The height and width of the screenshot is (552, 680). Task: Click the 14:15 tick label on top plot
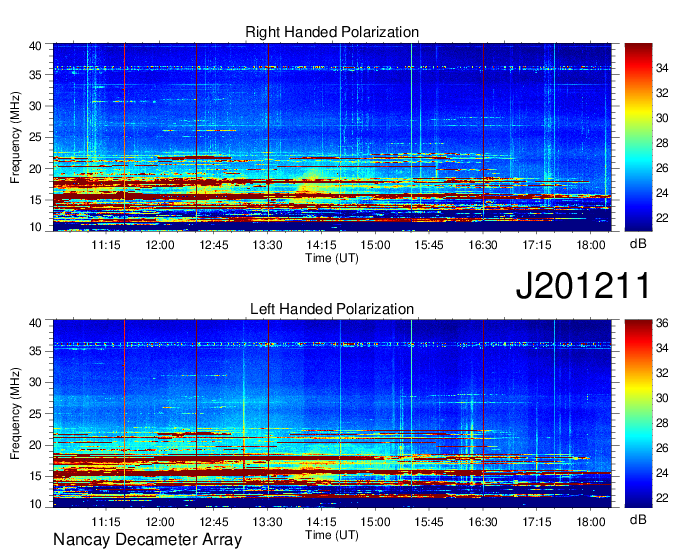point(321,245)
